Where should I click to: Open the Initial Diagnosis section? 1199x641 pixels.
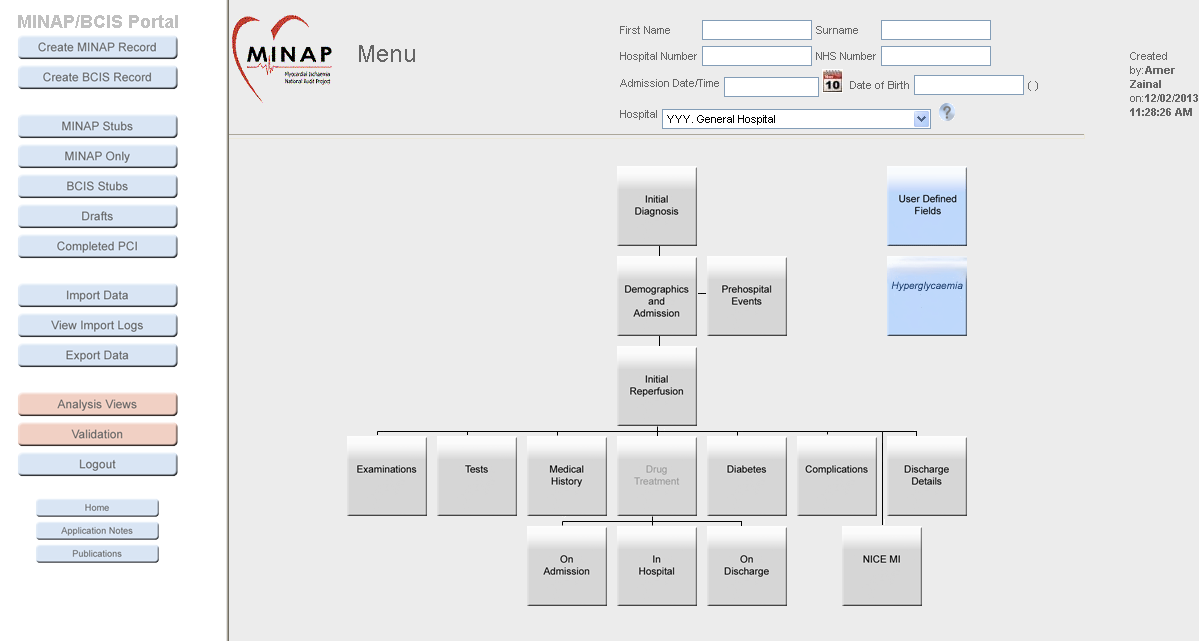[656, 206]
